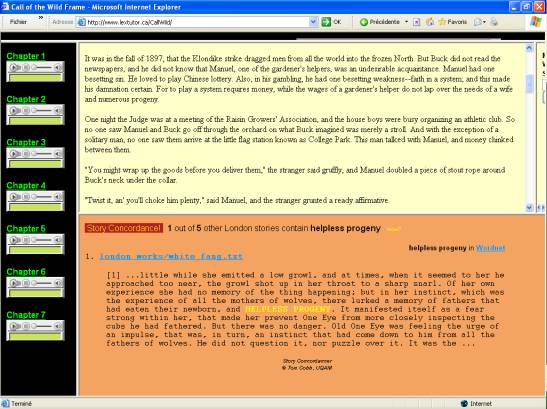Click the Chapter 4 volume slider
The height and width of the screenshot is (409, 547).
42,197
